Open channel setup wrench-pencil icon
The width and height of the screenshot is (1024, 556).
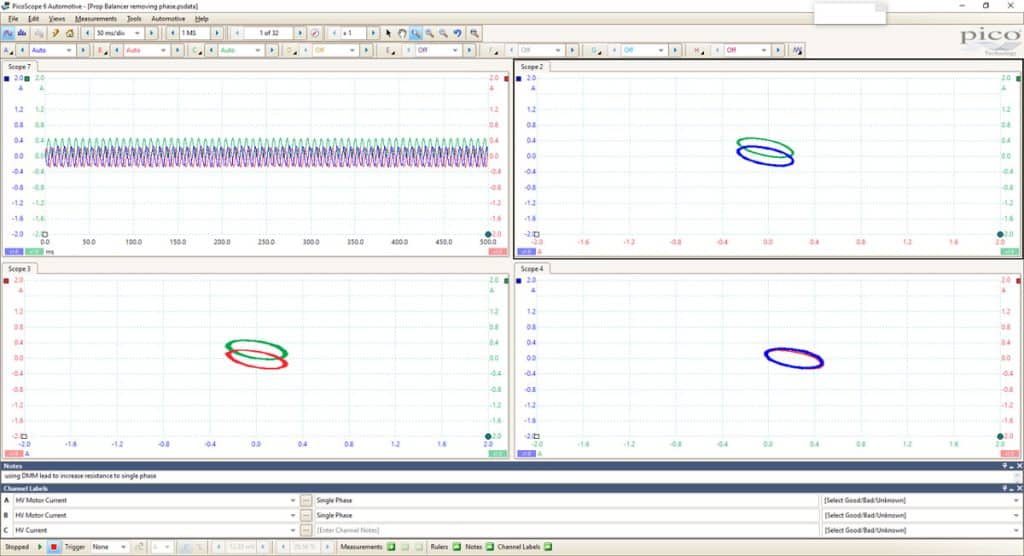(56, 33)
